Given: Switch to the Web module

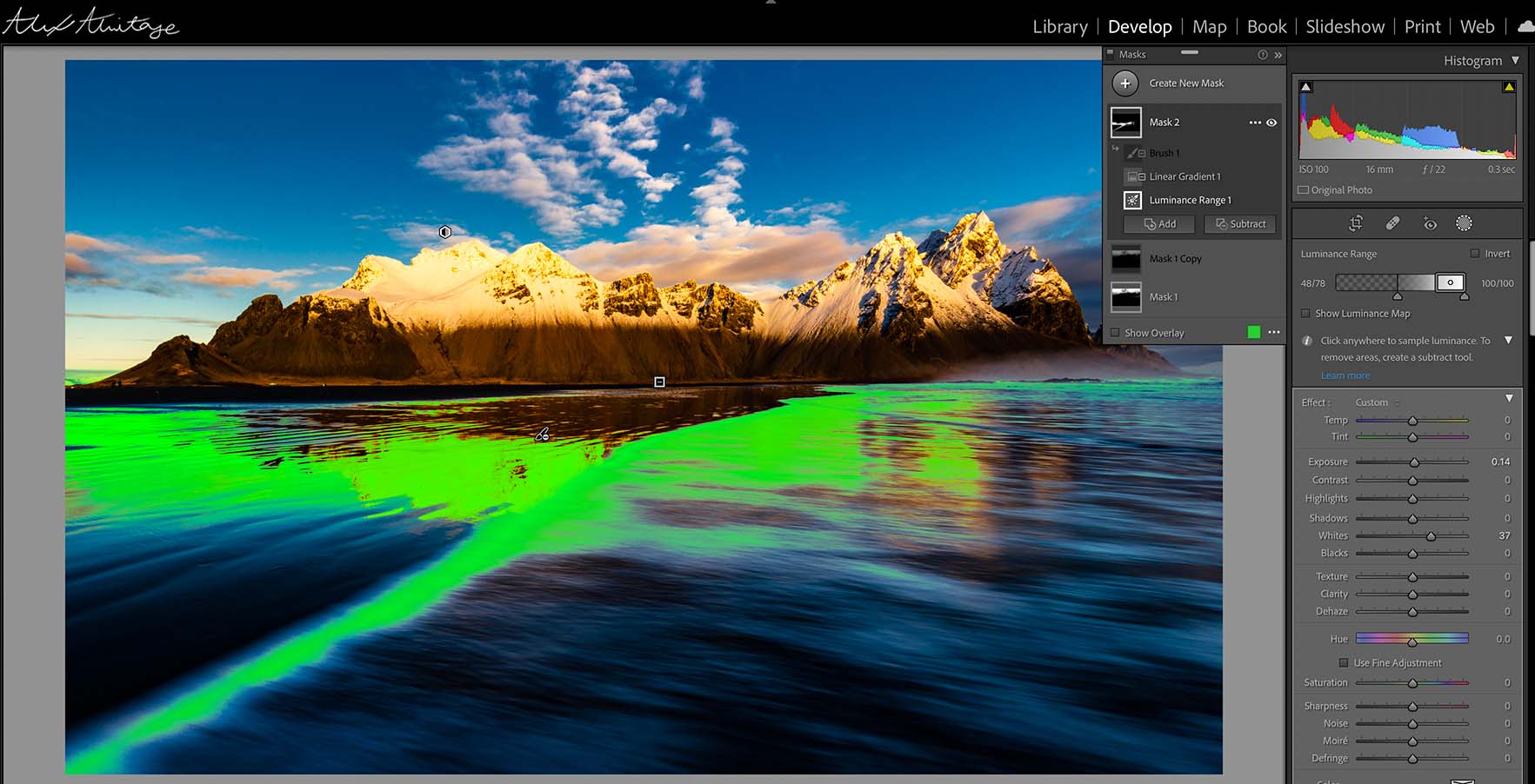Looking at the screenshot, I should click(x=1477, y=27).
